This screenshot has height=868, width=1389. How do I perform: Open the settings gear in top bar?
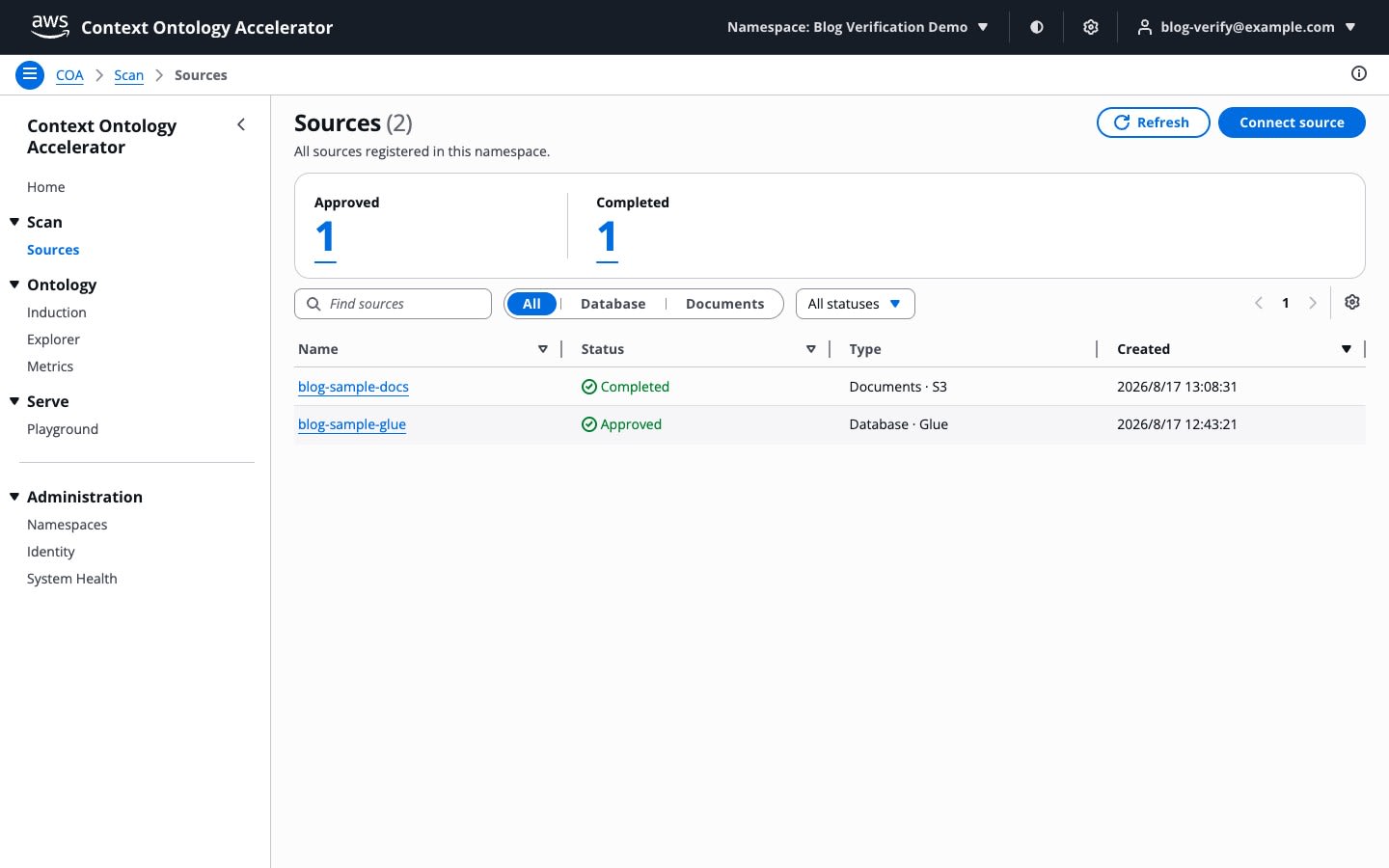[x=1091, y=27]
